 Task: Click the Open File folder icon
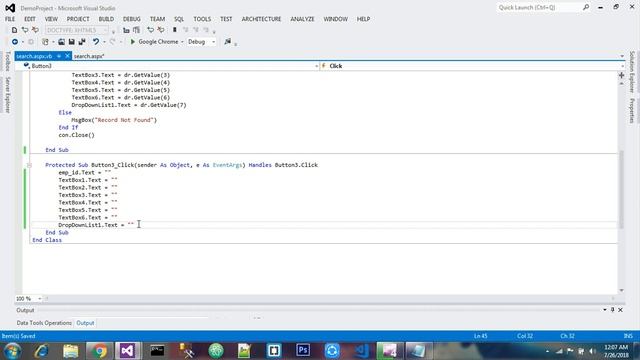pos(61,42)
